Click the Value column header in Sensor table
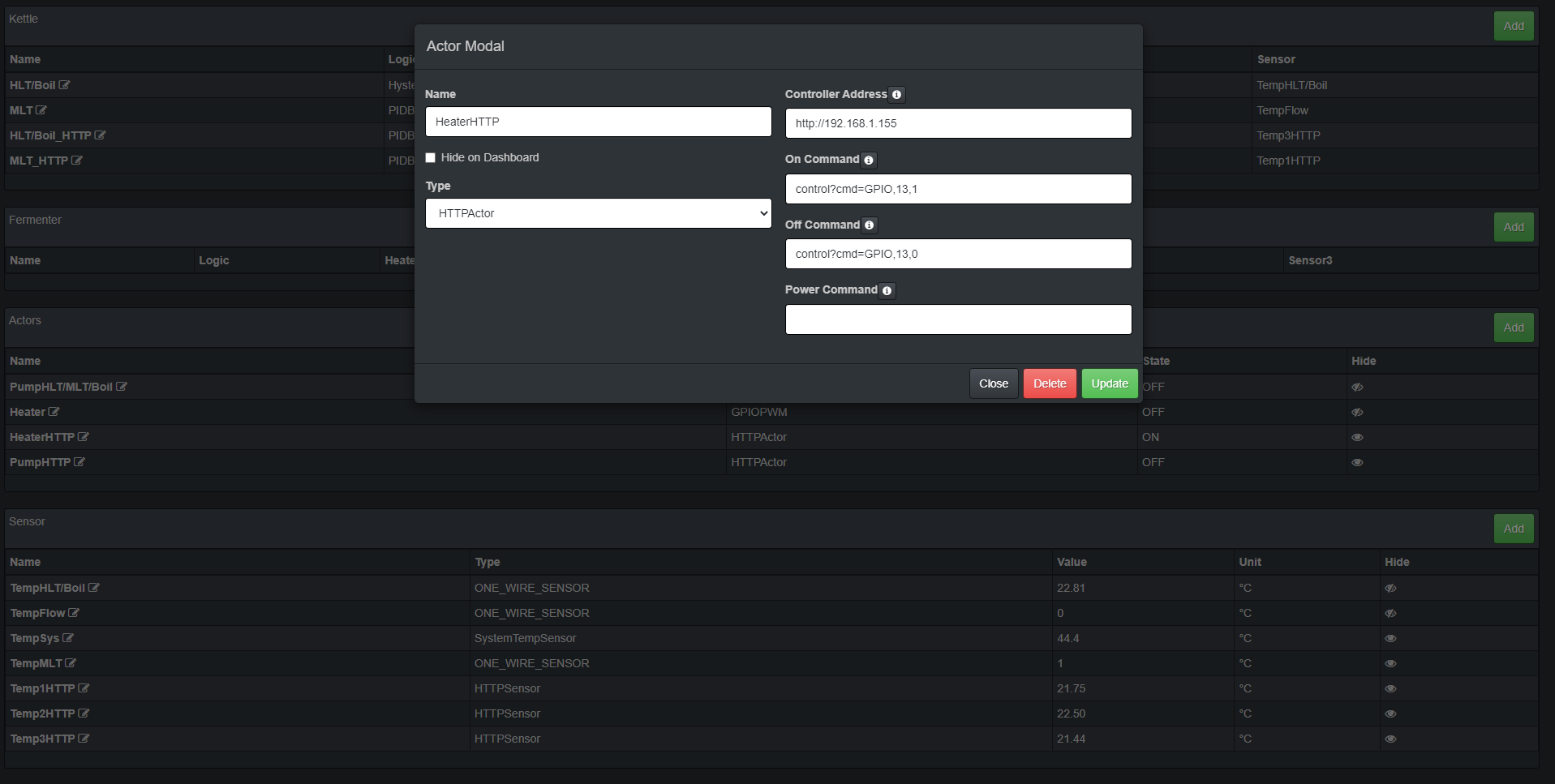The image size is (1555, 784). click(x=1072, y=562)
